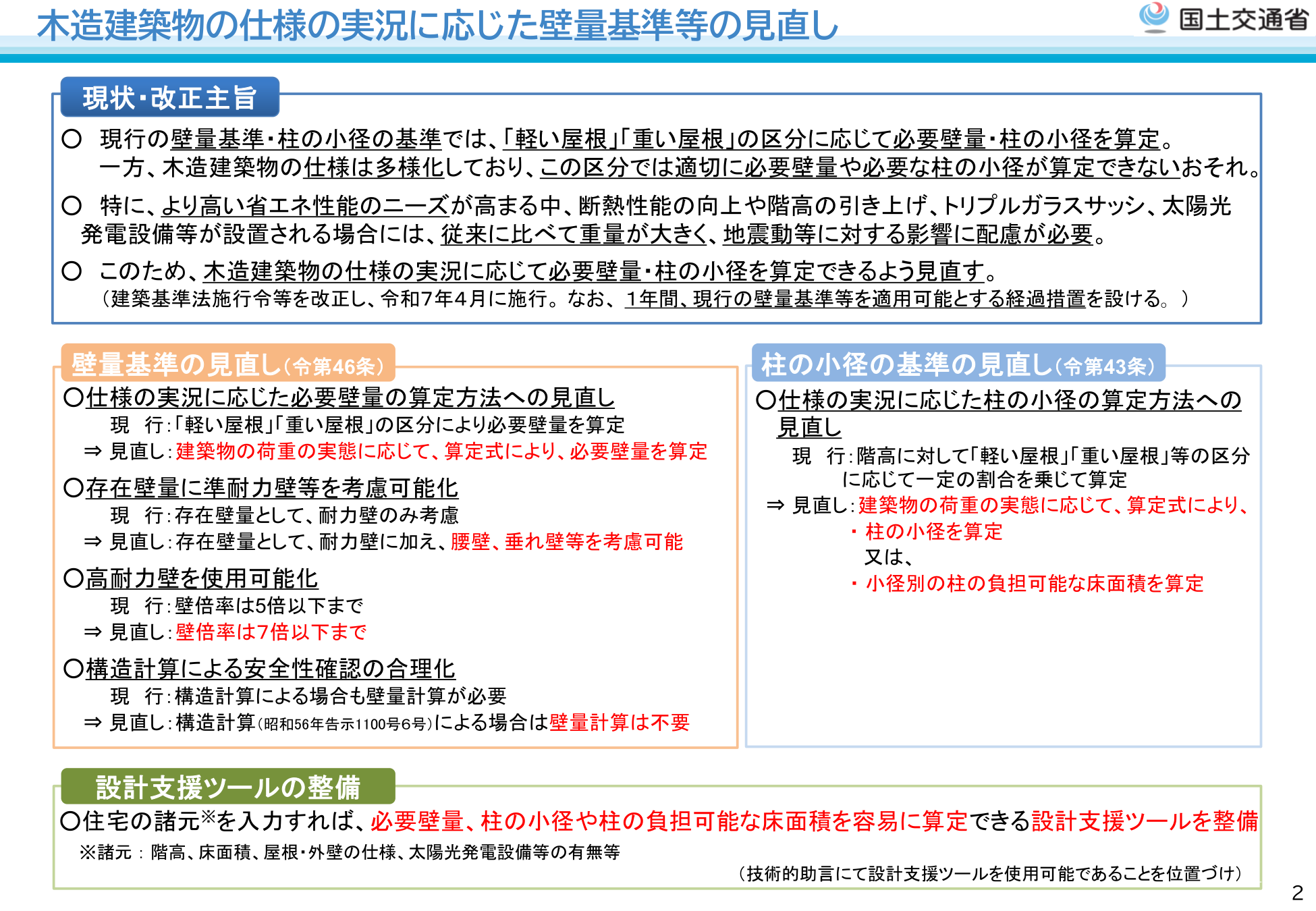Image resolution: width=1316 pixels, height=911 pixels.
Task: Click heading 仕様の実況に応じた柱の小径の算定方法への
Action: point(1010,400)
